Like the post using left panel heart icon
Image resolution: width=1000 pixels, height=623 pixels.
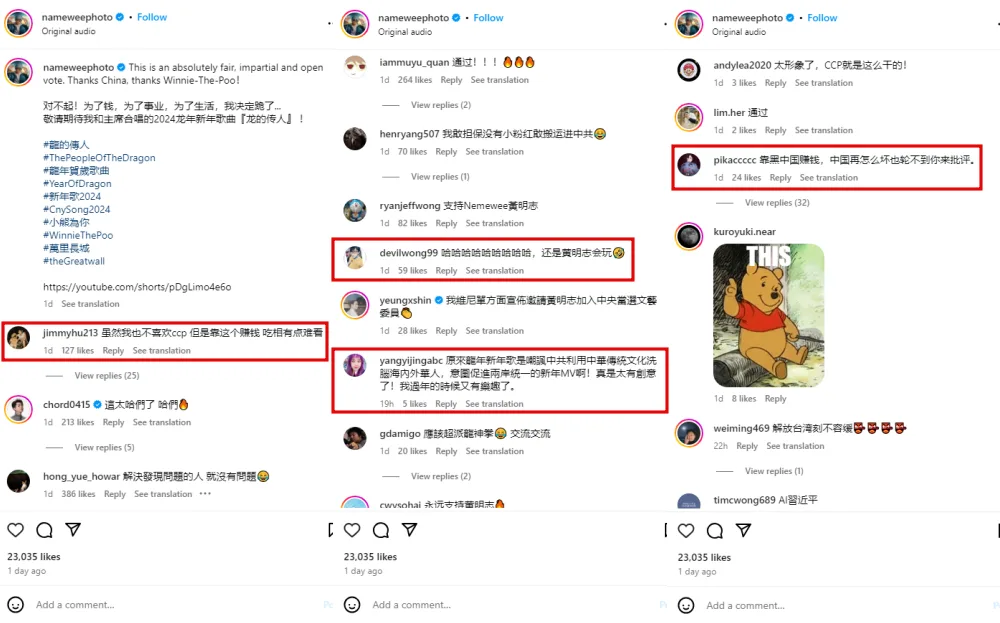click(x=15, y=530)
